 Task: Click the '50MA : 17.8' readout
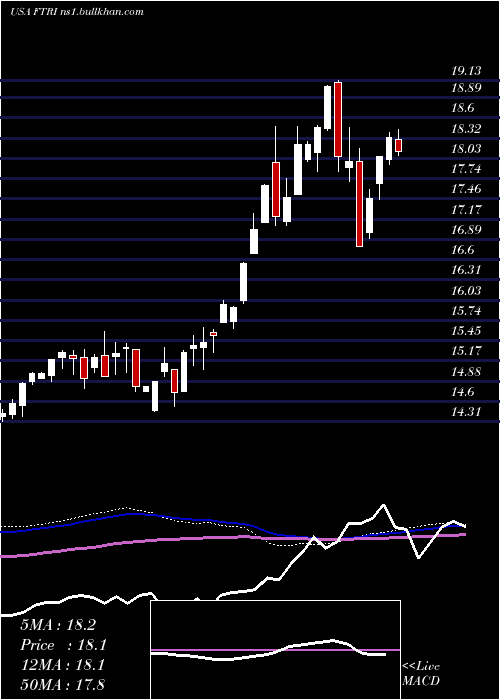(x=62, y=684)
